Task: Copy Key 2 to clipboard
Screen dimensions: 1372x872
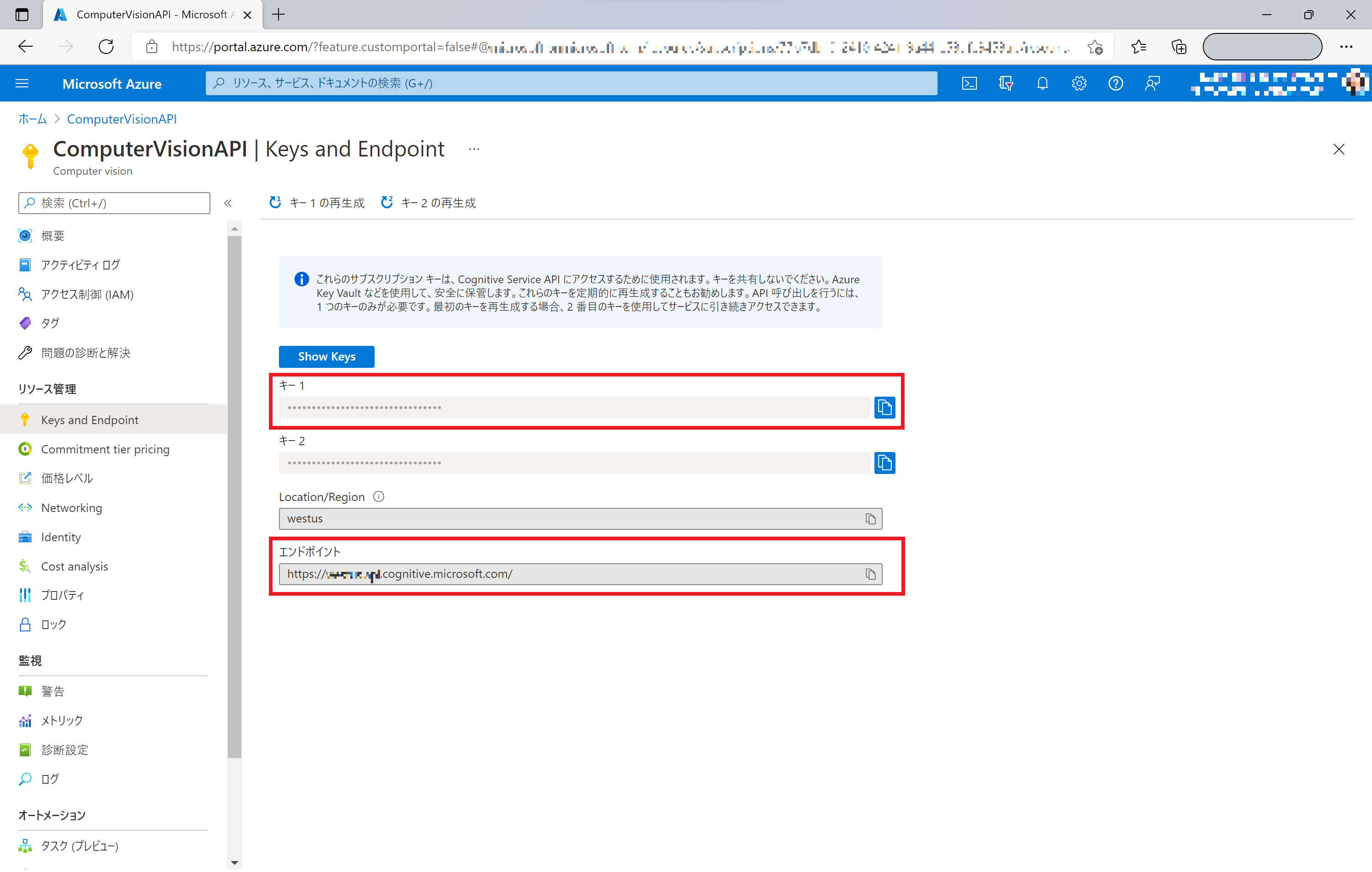Action: pos(884,463)
